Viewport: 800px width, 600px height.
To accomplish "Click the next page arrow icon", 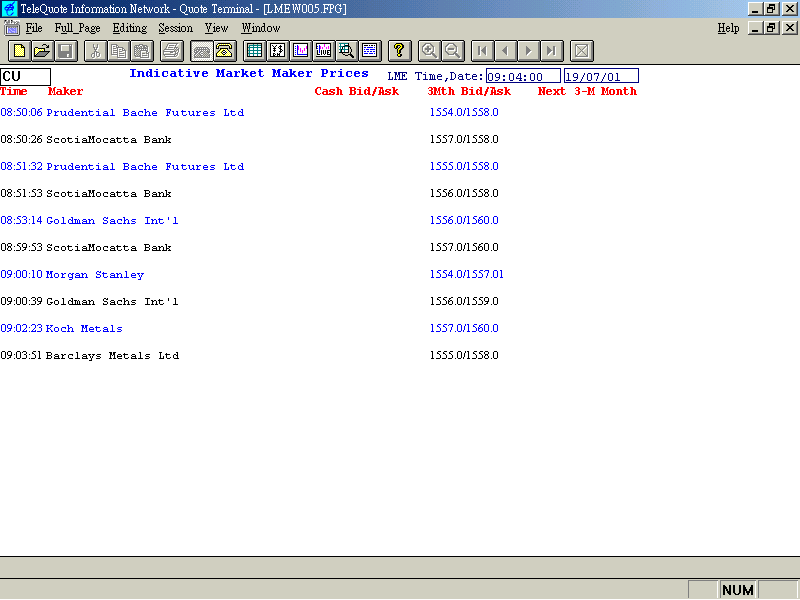I will pyautogui.click(x=529, y=51).
